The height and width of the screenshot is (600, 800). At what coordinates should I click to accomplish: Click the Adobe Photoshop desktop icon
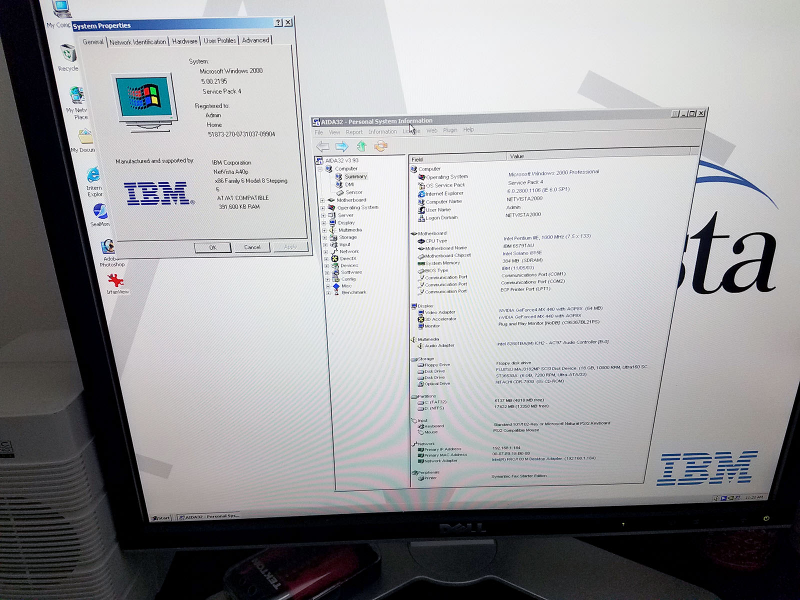tap(108, 247)
